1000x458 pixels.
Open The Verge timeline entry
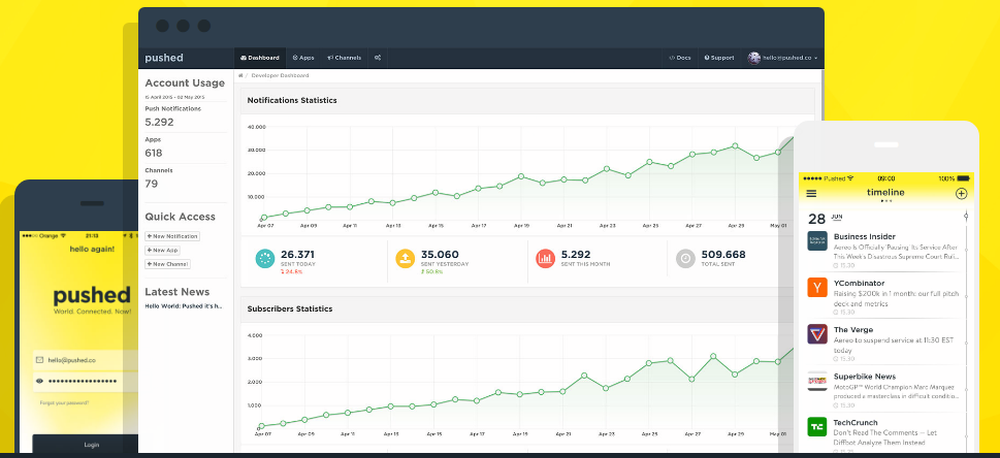(x=883, y=344)
